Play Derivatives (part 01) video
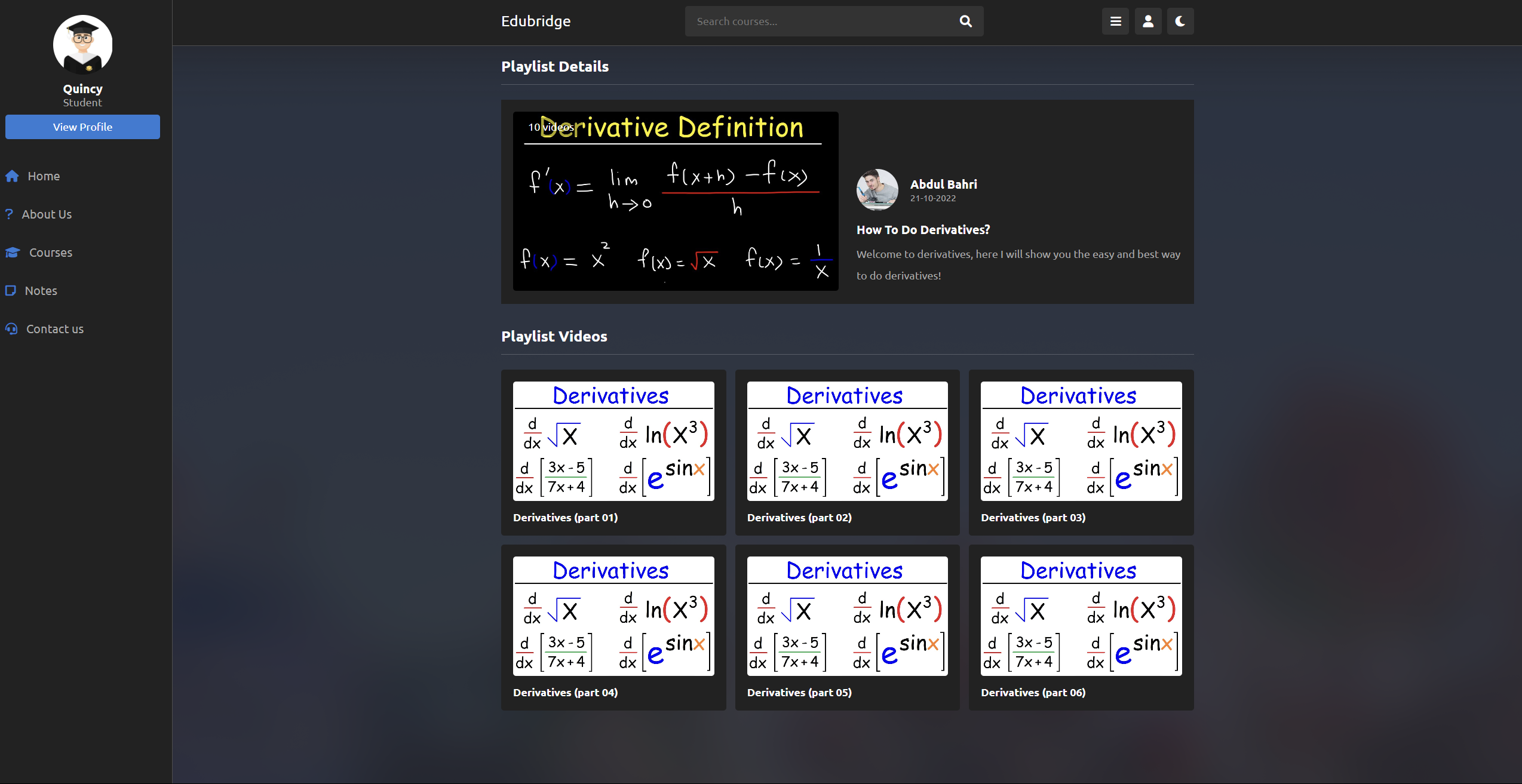 [x=613, y=441]
